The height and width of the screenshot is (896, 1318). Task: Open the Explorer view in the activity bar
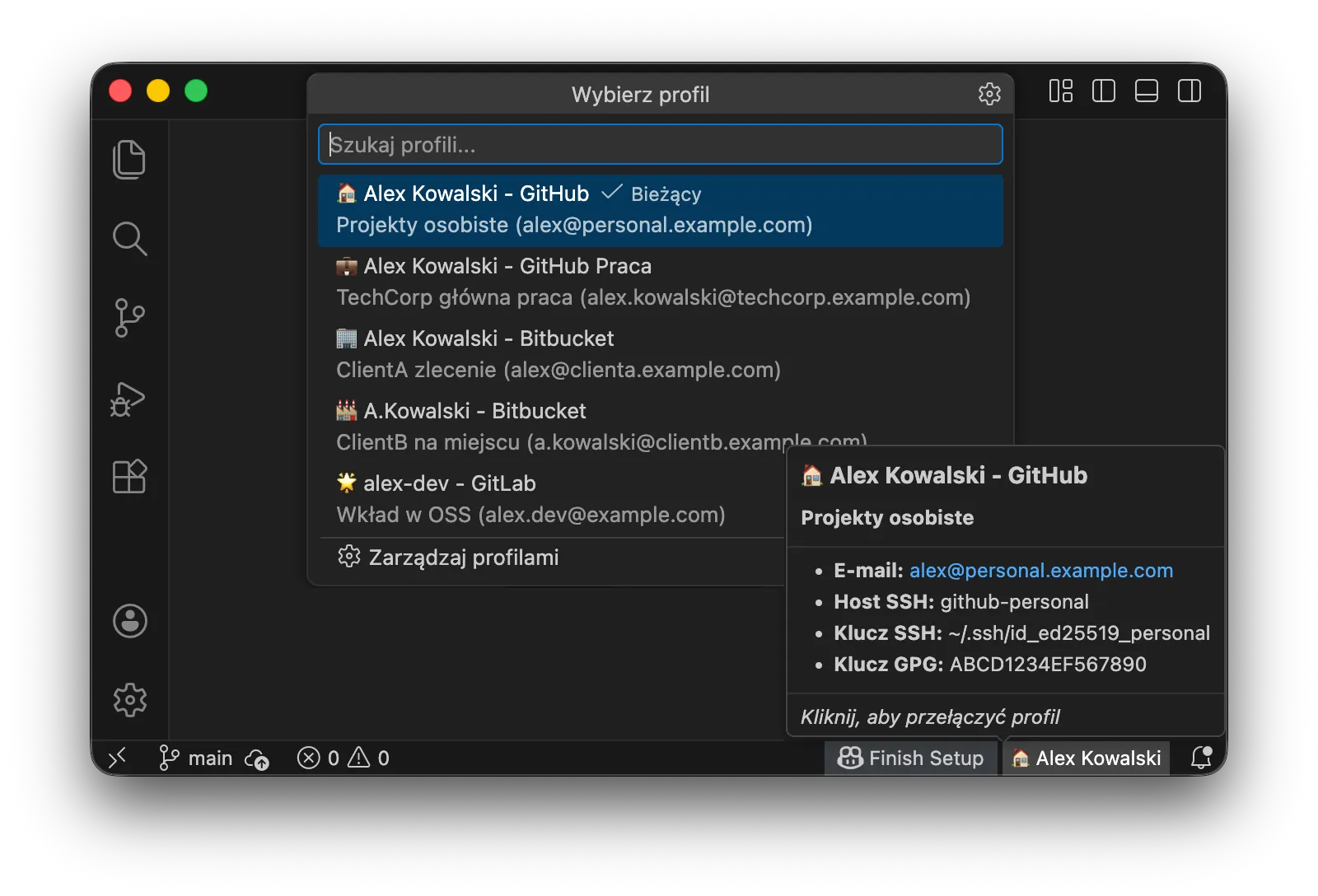click(x=129, y=159)
